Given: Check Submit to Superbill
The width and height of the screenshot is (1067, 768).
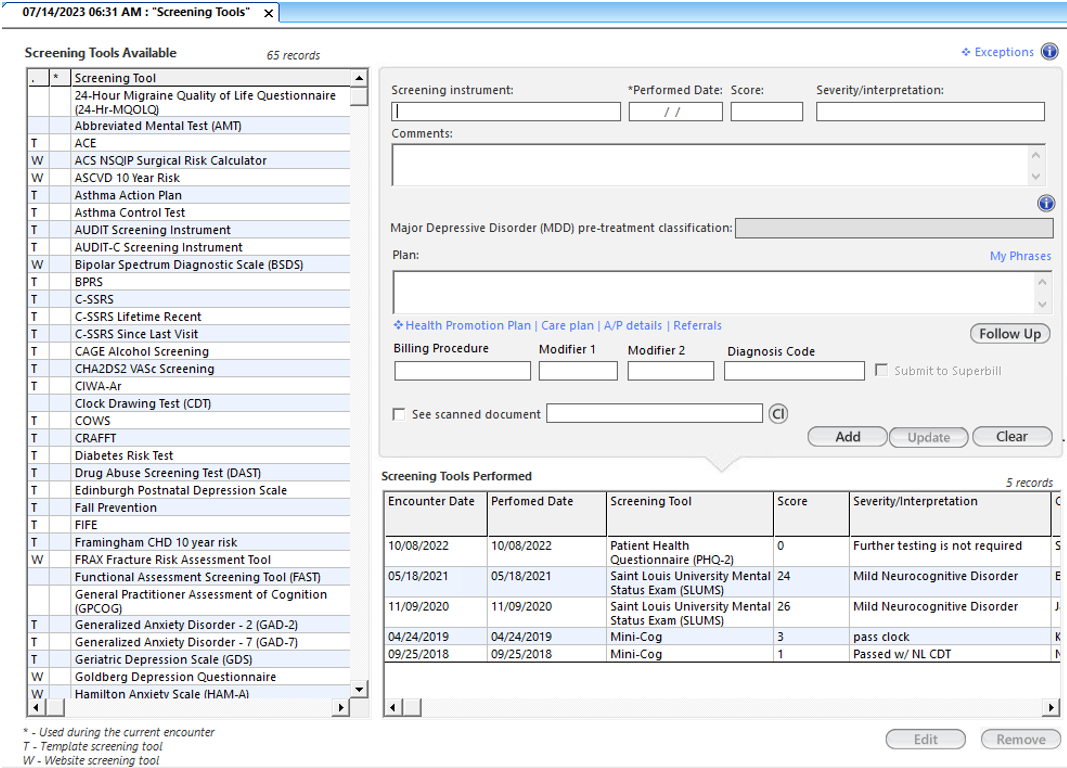Looking at the screenshot, I should (x=881, y=370).
